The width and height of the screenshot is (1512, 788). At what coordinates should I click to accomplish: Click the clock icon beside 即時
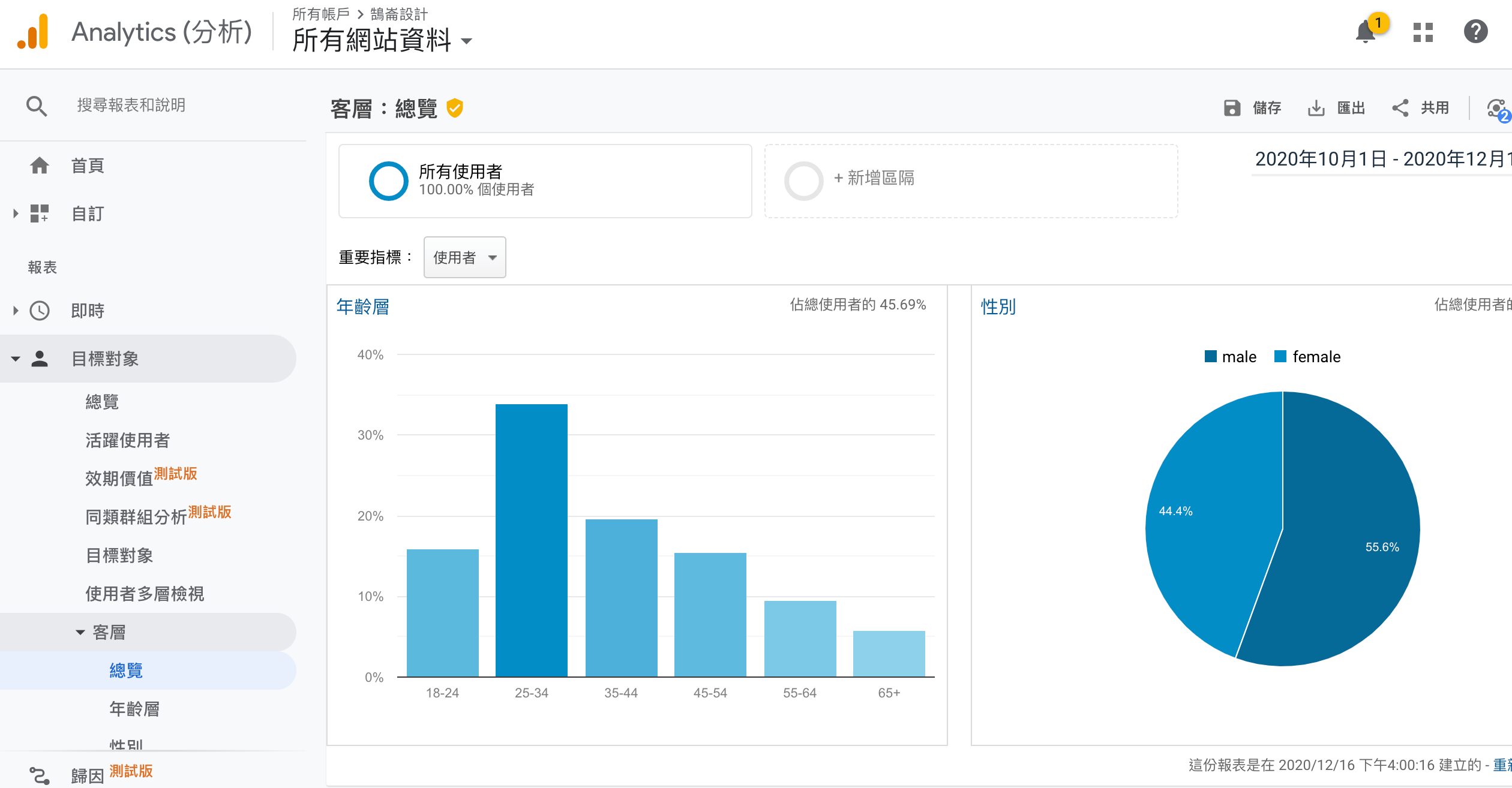40,311
